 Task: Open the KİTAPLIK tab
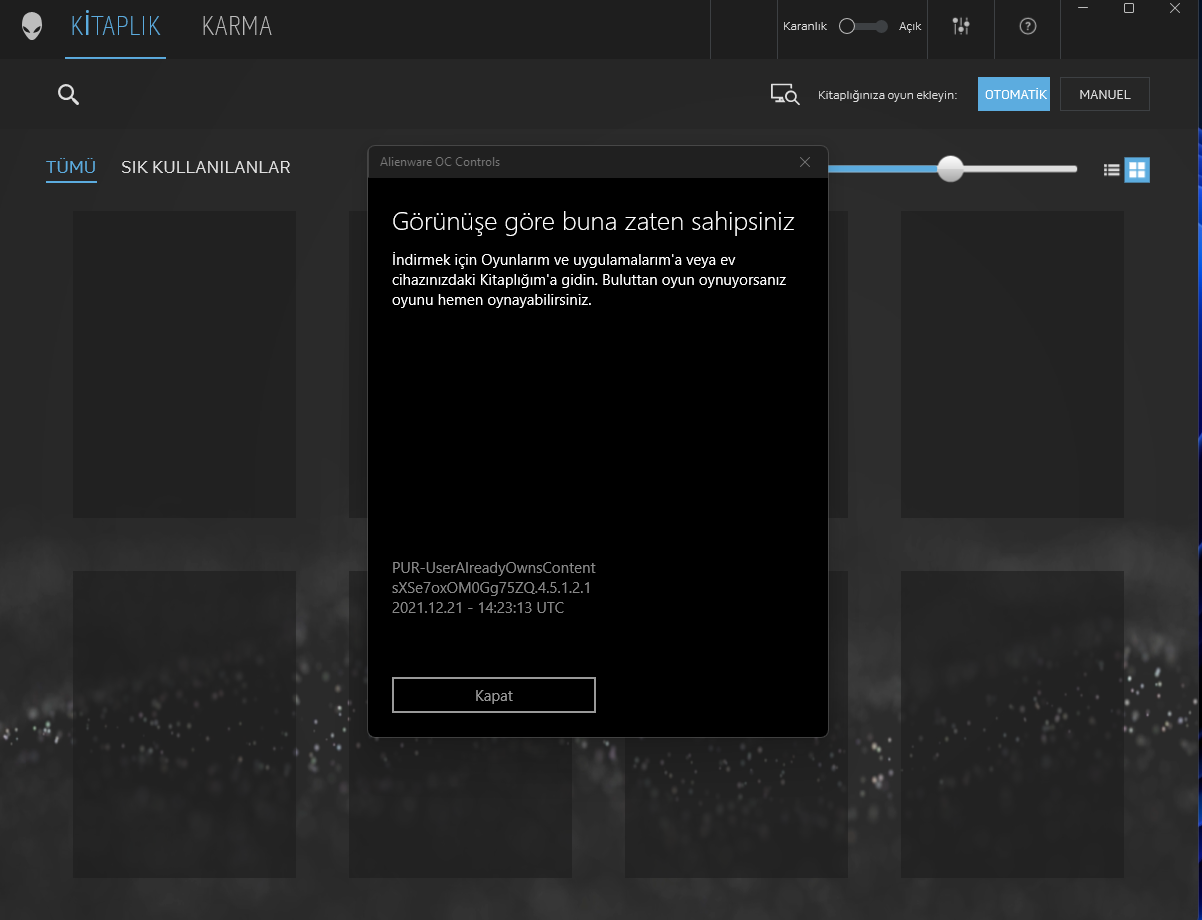tap(116, 26)
